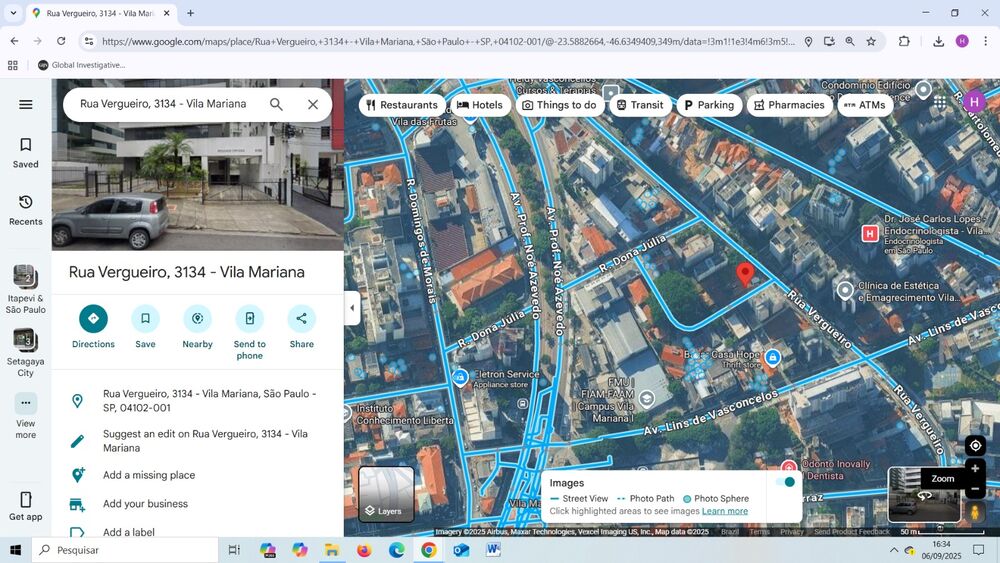Image resolution: width=1000 pixels, height=563 pixels.
Task: Click Add a missing place
Action: [x=198, y=475]
